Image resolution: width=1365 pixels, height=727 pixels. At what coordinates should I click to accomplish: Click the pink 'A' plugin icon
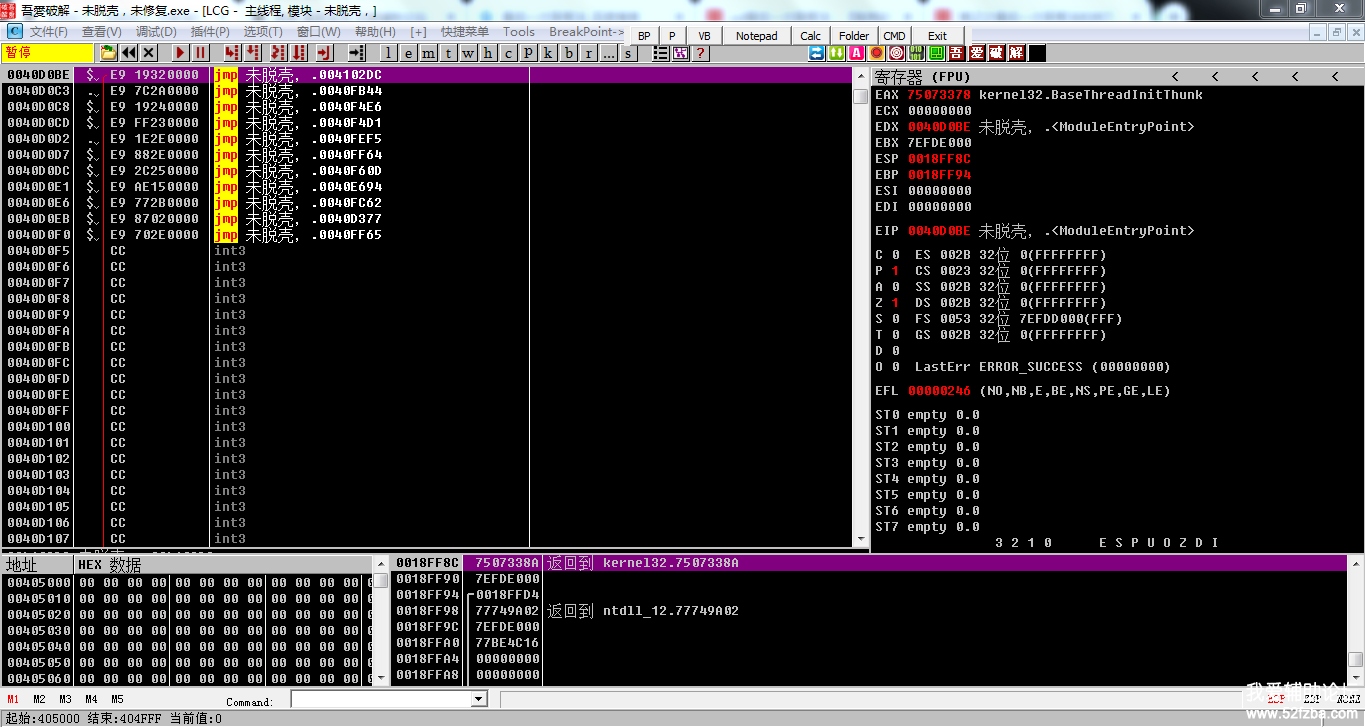856,53
